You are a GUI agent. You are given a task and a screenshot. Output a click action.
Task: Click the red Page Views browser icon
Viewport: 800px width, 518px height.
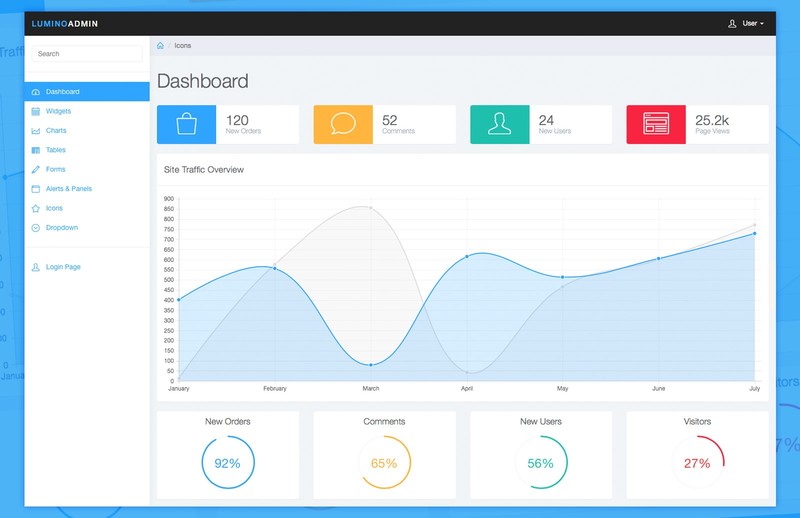[x=656, y=124]
